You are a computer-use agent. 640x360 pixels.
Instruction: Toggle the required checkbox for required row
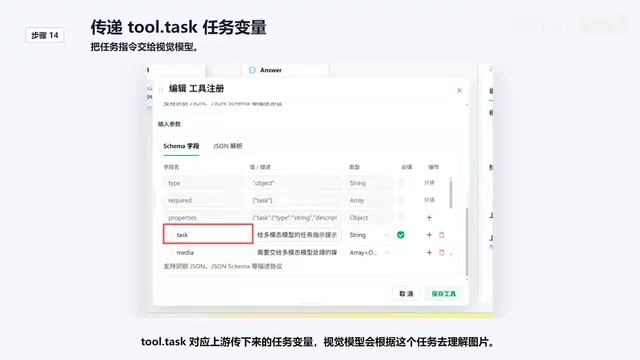click(x=401, y=200)
